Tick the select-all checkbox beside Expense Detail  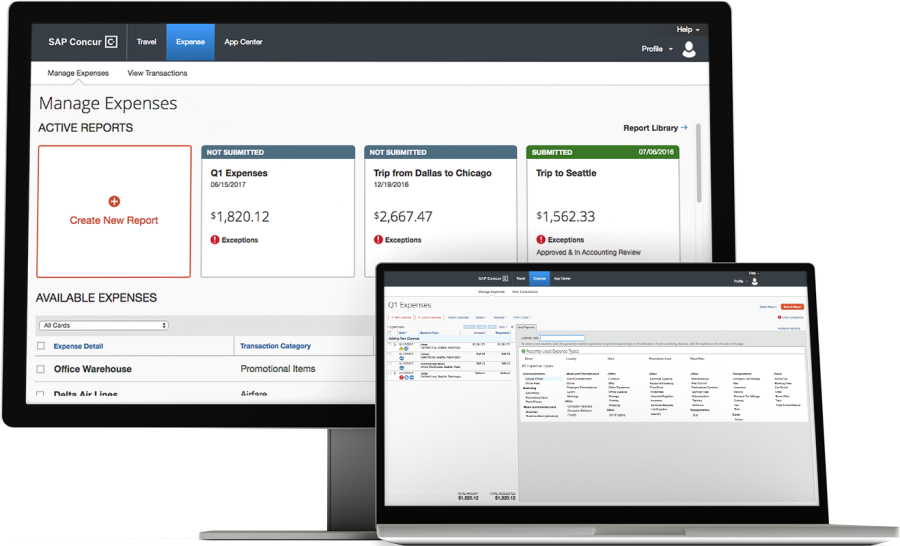click(x=41, y=346)
